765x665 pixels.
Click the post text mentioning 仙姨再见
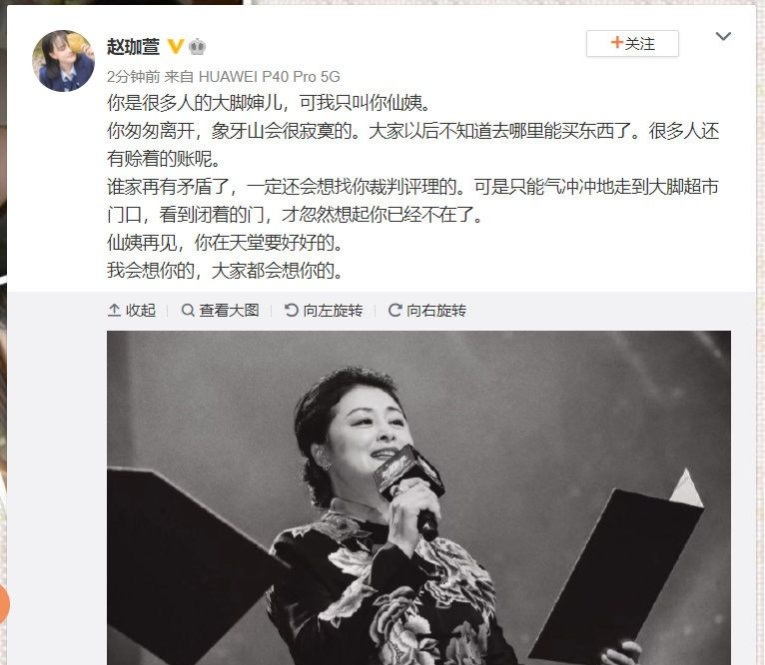tap(224, 242)
